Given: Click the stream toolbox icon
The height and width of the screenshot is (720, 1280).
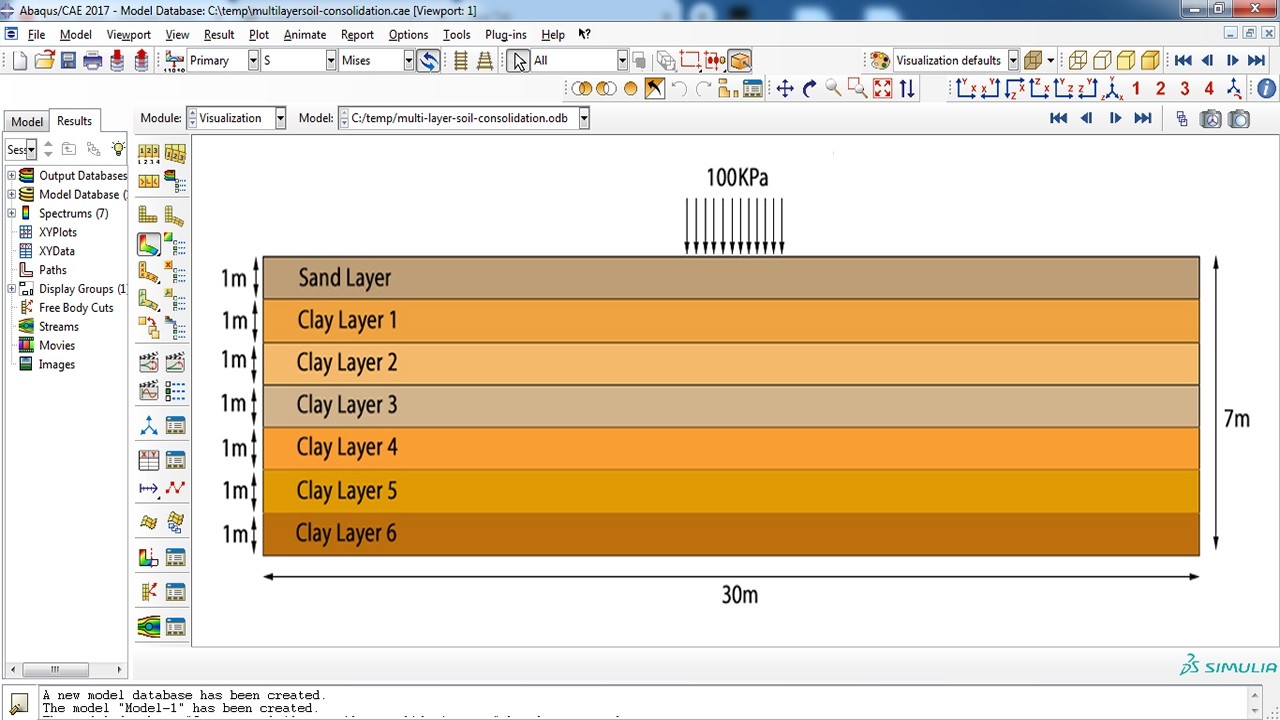Looking at the screenshot, I should tap(149, 627).
